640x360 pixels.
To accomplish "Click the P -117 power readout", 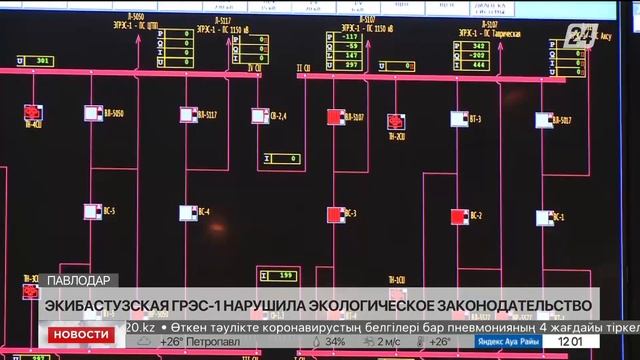I will [x=344, y=37].
